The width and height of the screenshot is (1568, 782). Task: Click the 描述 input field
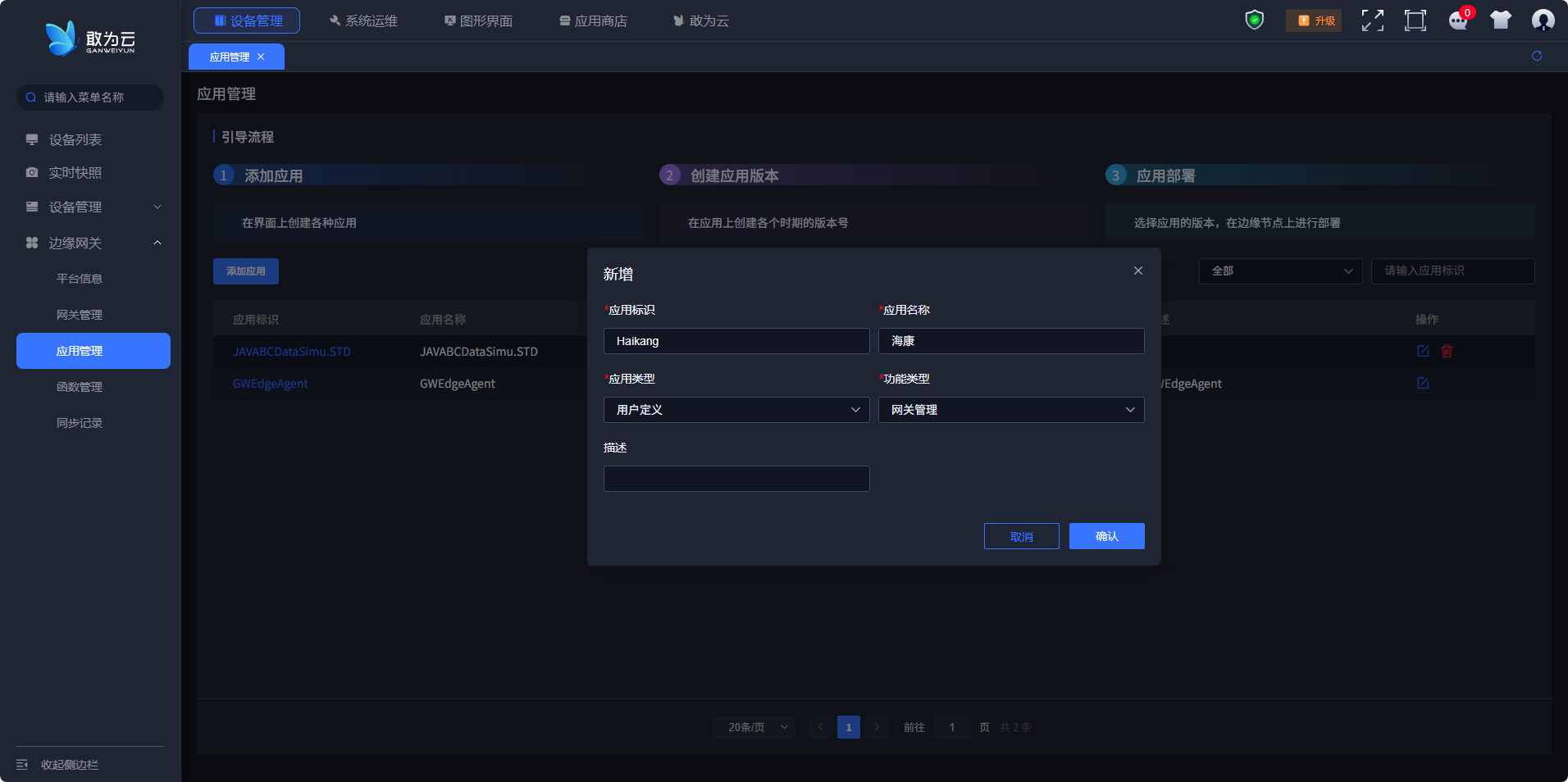(736, 479)
